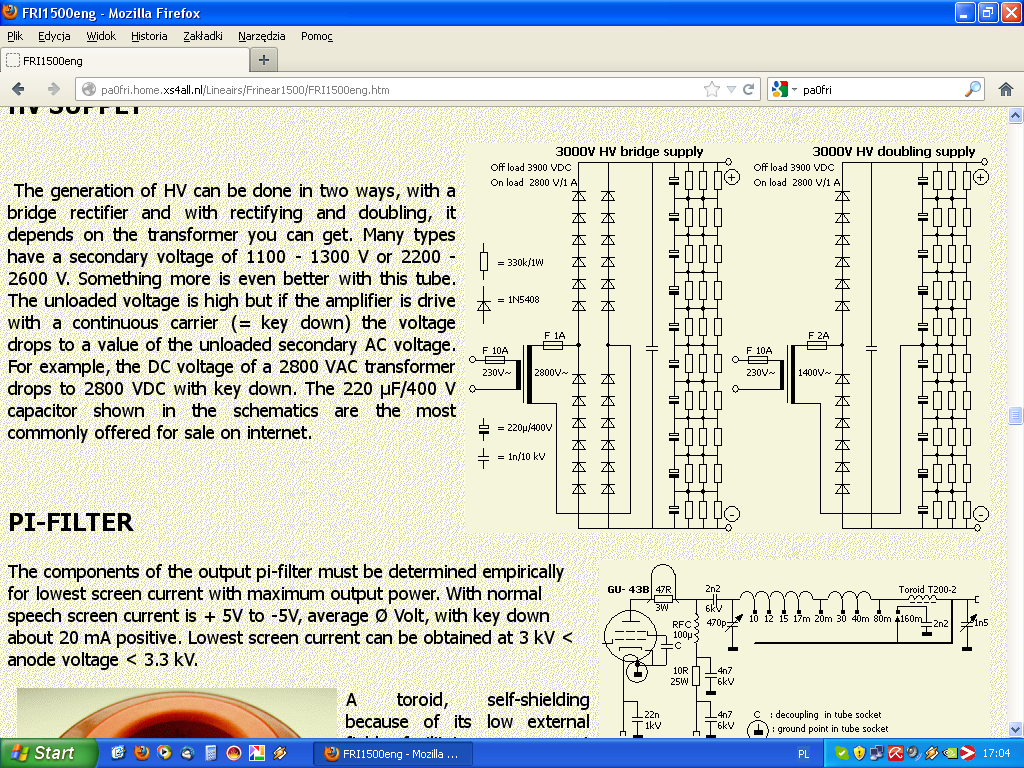Viewport: 1024px width, 768px height.
Task: Reload the current page
Action: (x=748, y=89)
